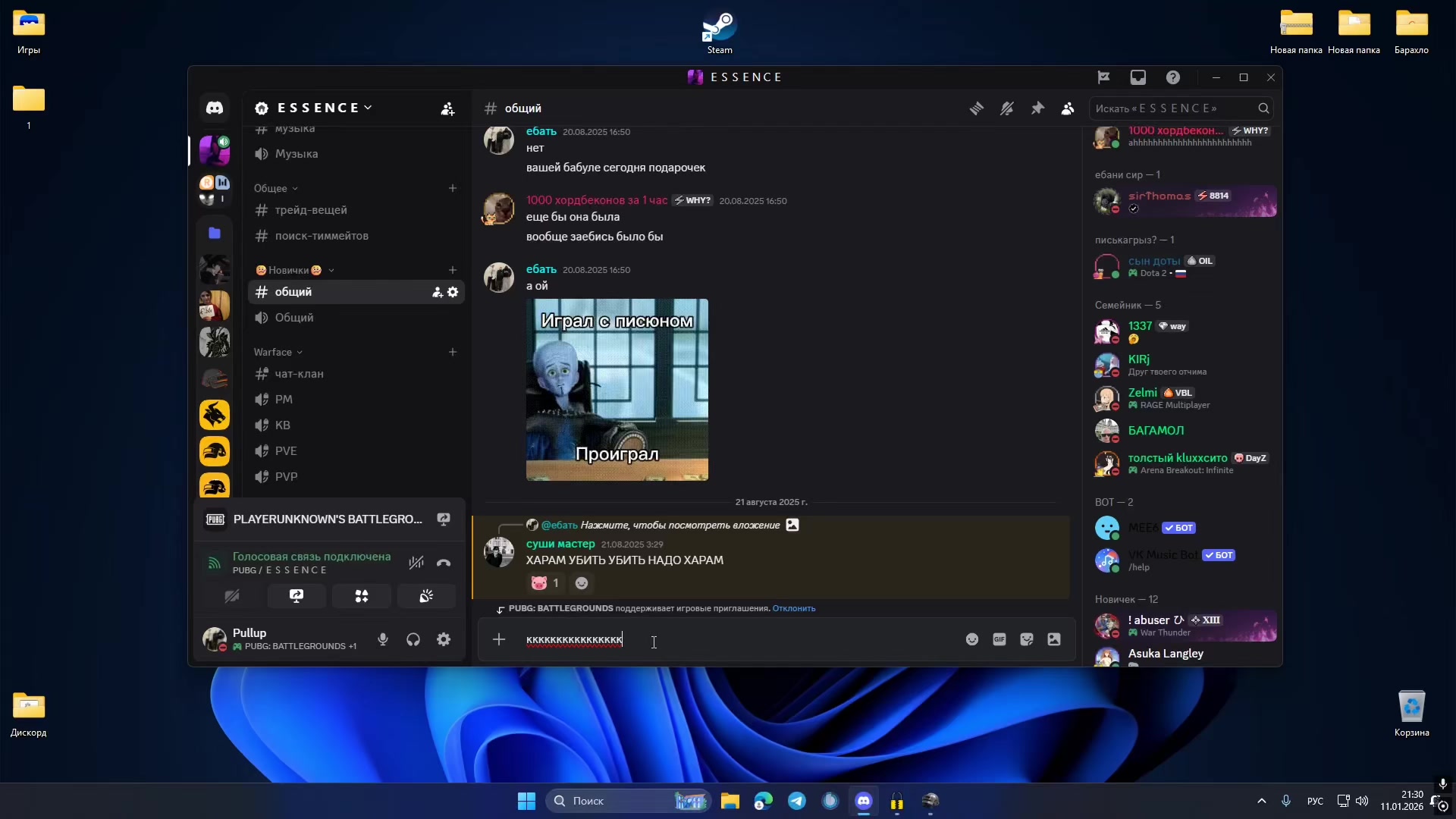1456x819 pixels.
Task: Toggle the pig emoji reaction
Action: (x=546, y=583)
